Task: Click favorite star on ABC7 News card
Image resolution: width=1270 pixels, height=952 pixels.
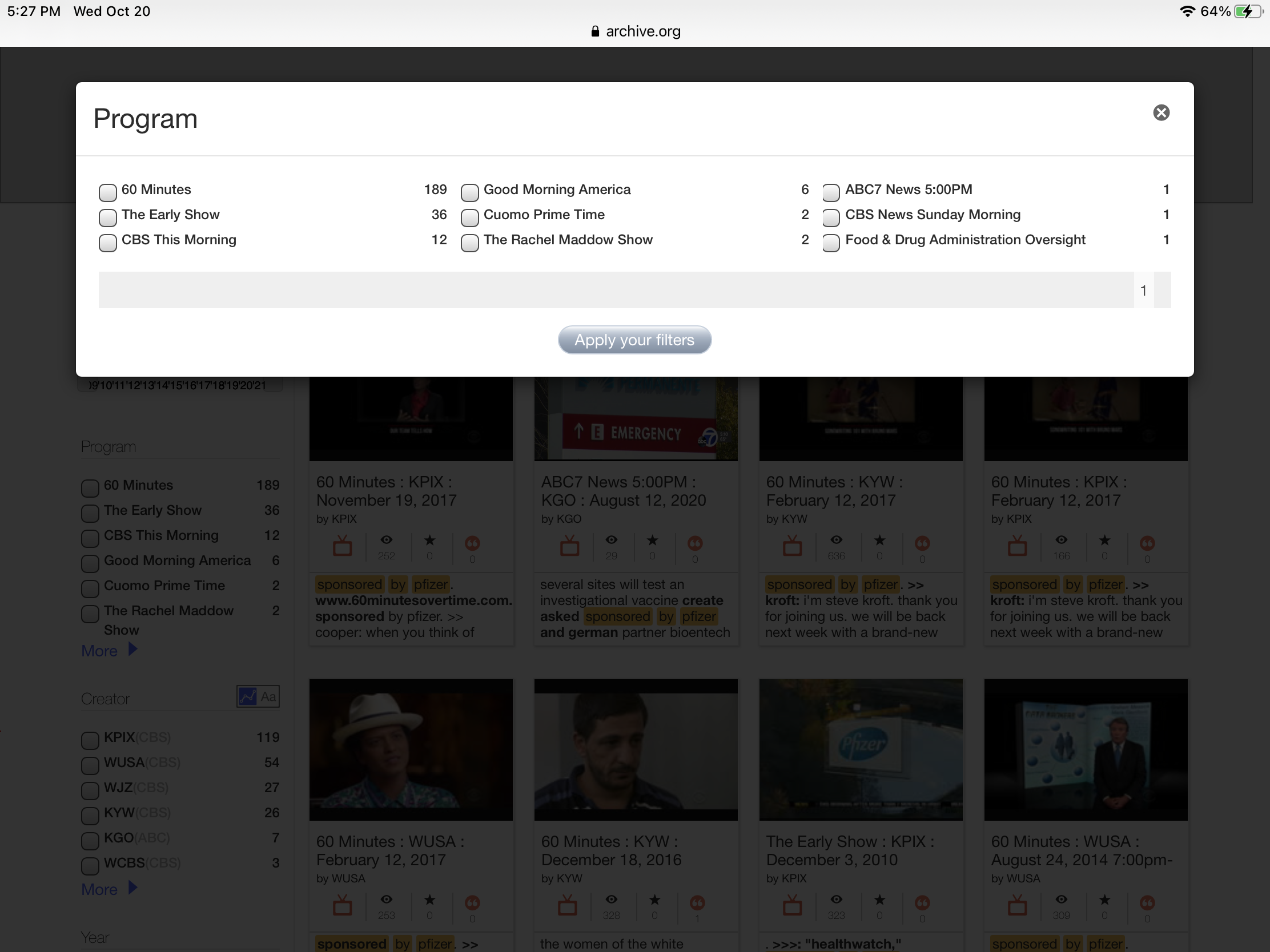Action: [x=652, y=540]
